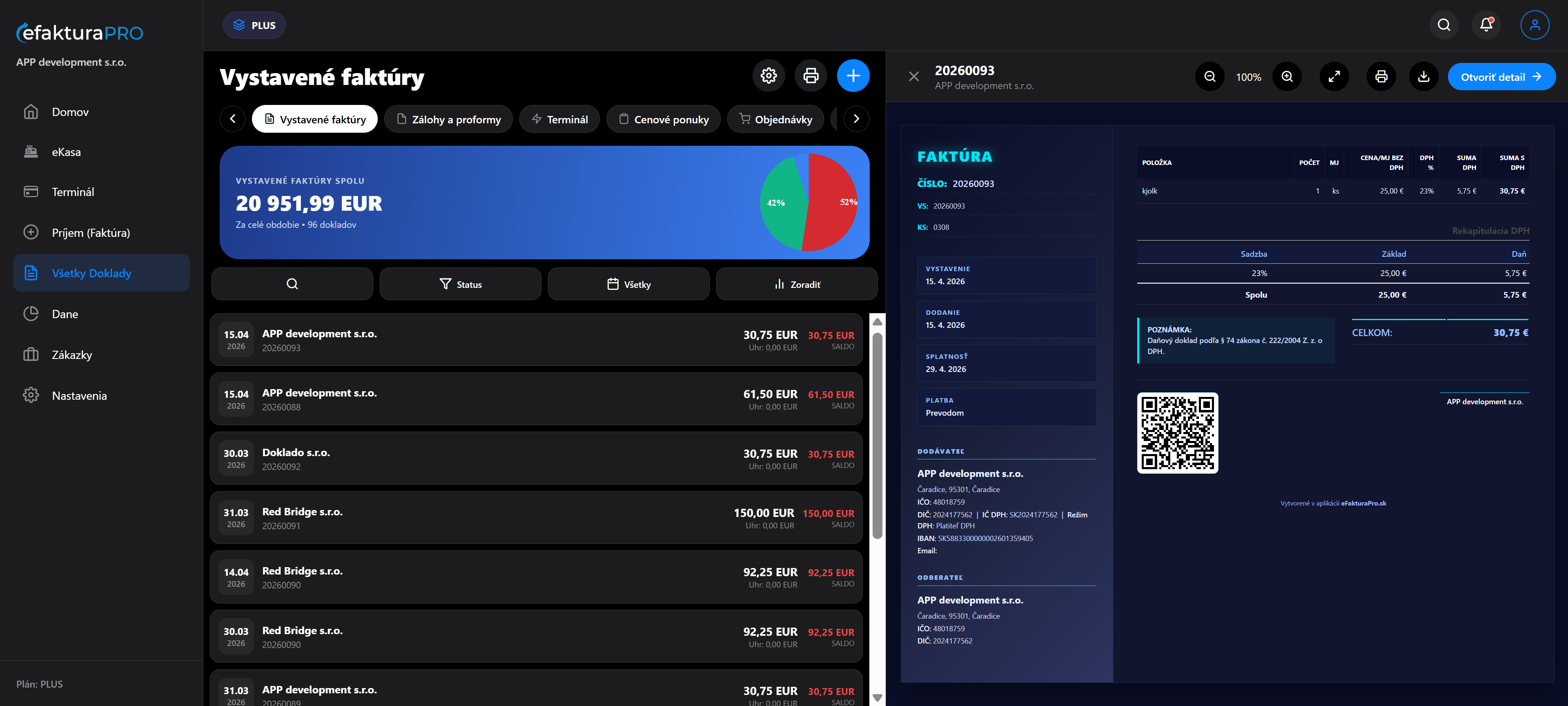1568x706 pixels.
Task: Open the Všetky date filter
Action: click(x=628, y=284)
